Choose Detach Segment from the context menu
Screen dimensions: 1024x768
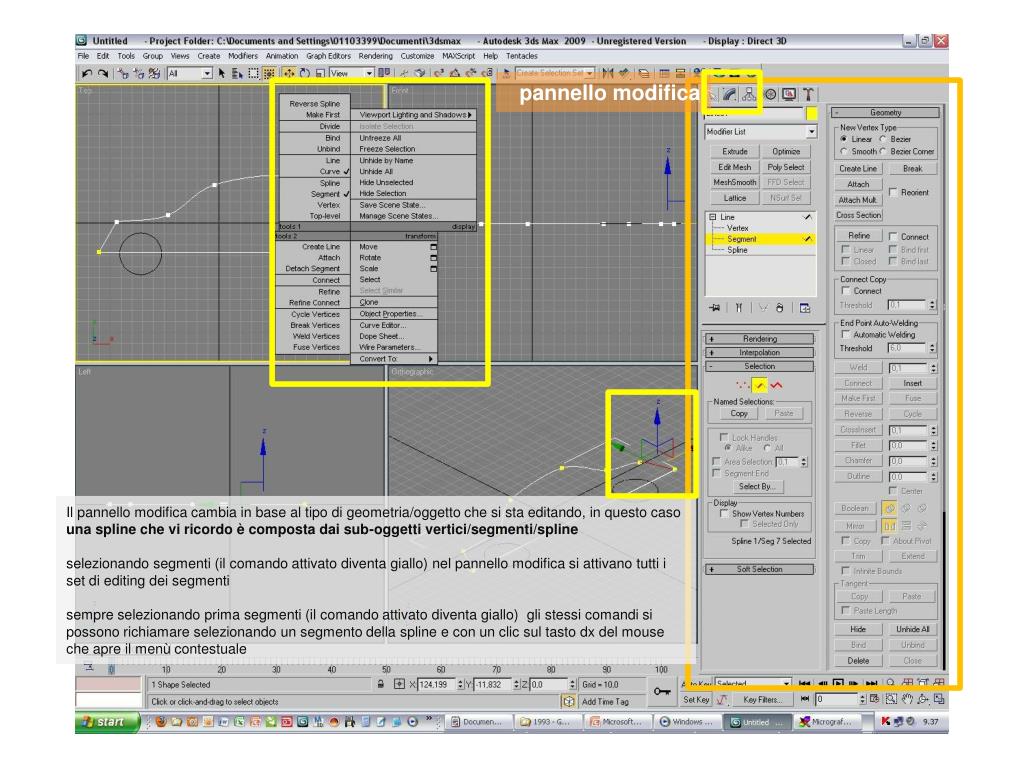tap(312, 268)
